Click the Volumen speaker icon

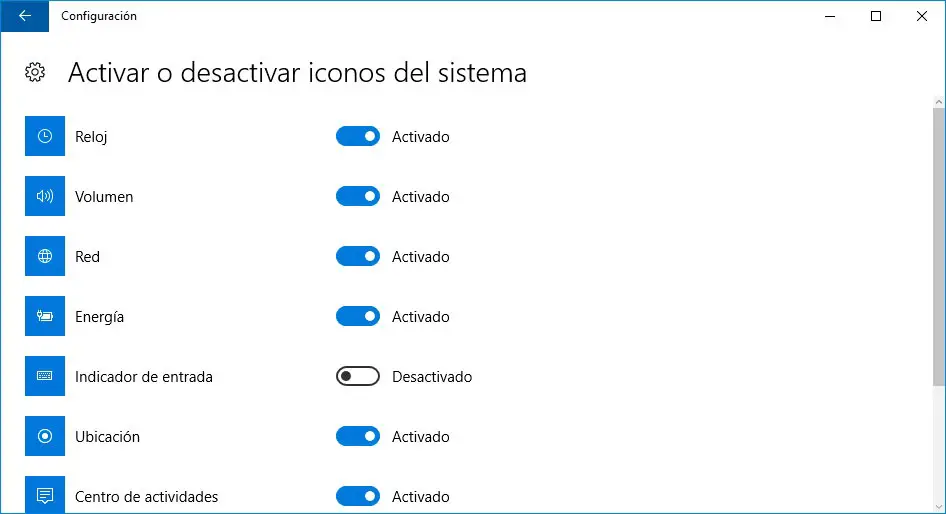[x=44, y=197]
